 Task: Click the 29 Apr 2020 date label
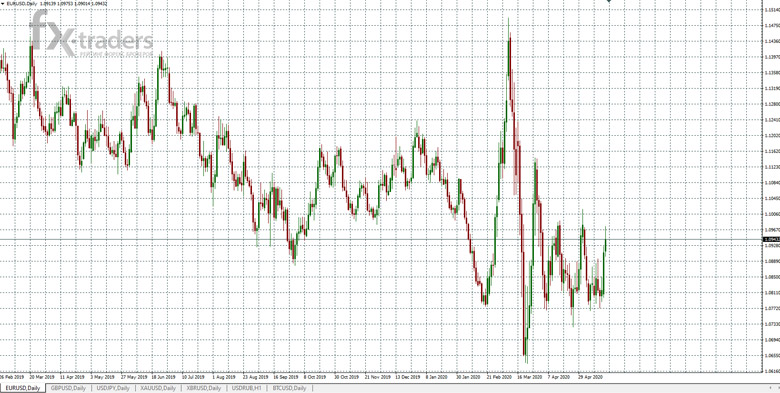pos(590,377)
